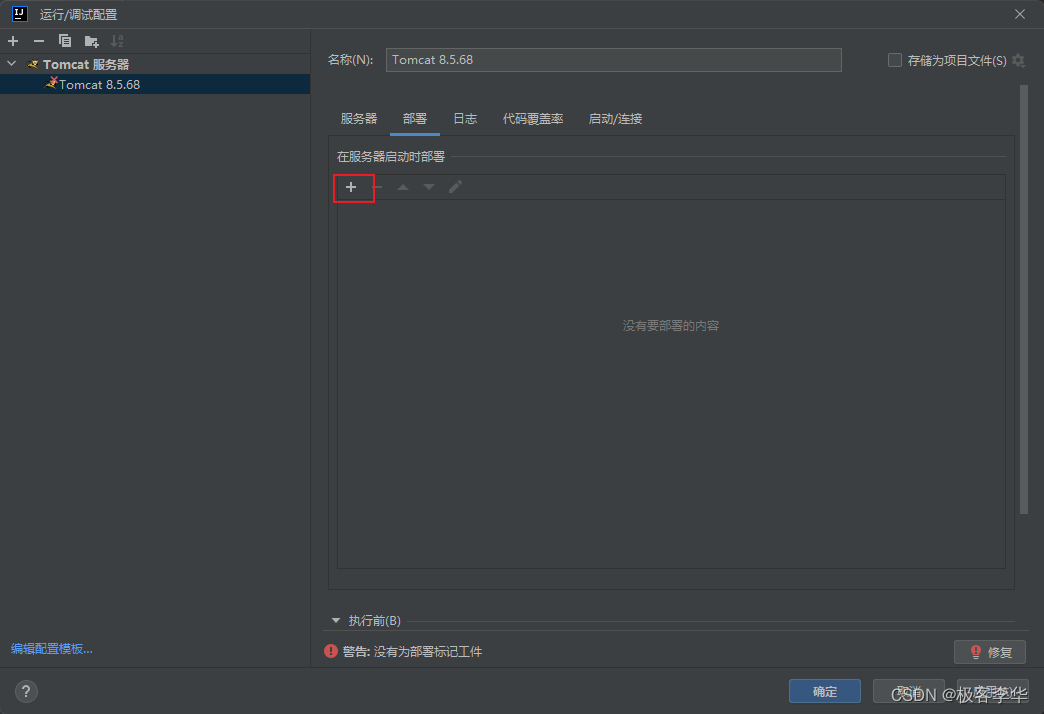This screenshot has height=714, width=1044.
Task: Remove the selected deployment item
Action: [378, 187]
